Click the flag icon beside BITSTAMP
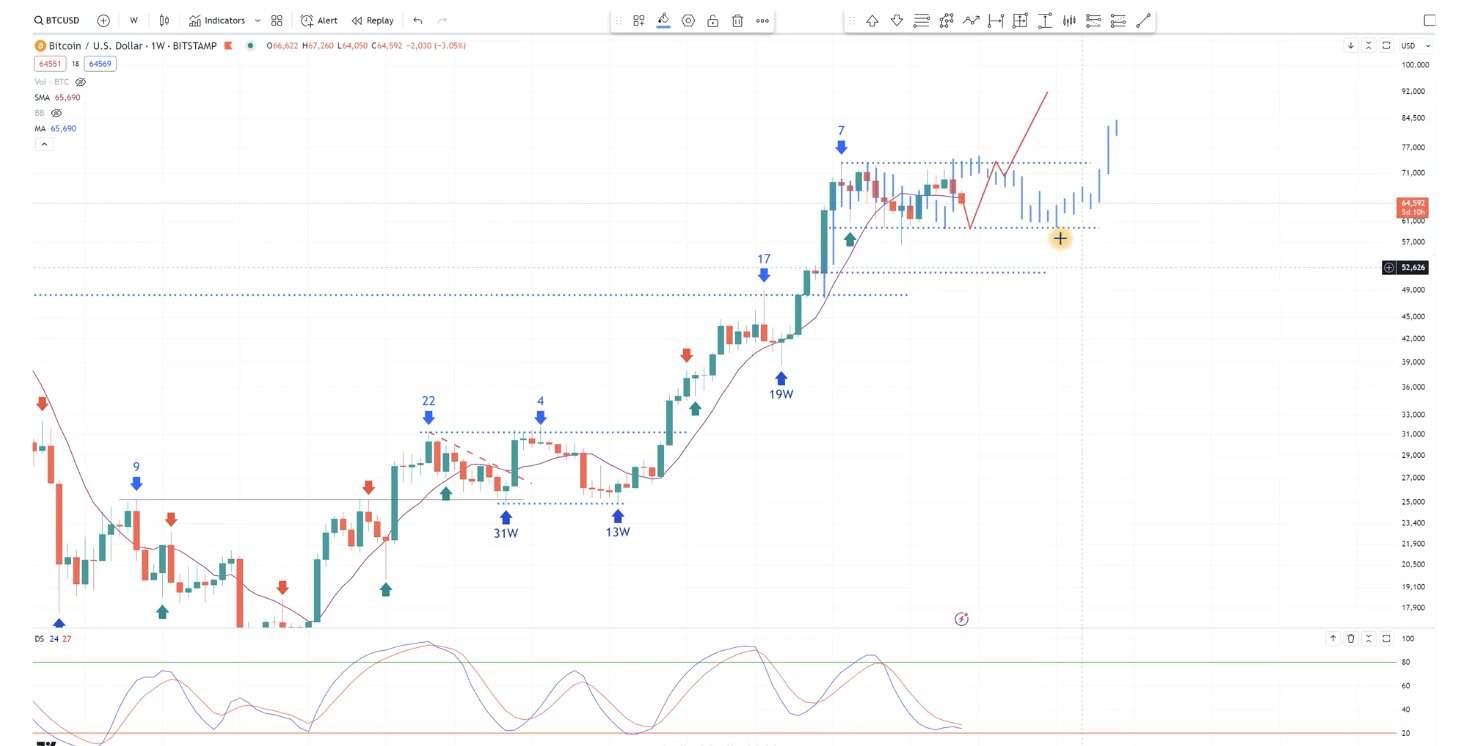The image size is (1458, 746). pos(229,46)
